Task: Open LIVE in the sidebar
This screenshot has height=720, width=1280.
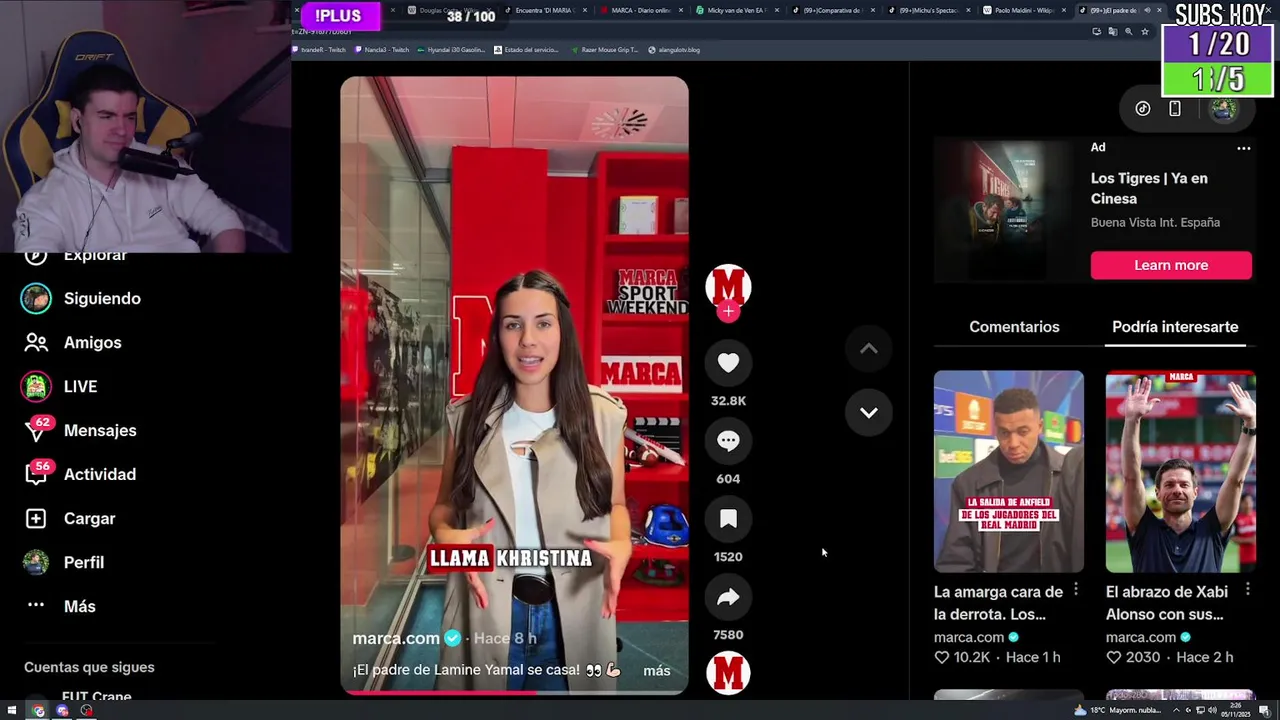Action: coord(60,386)
